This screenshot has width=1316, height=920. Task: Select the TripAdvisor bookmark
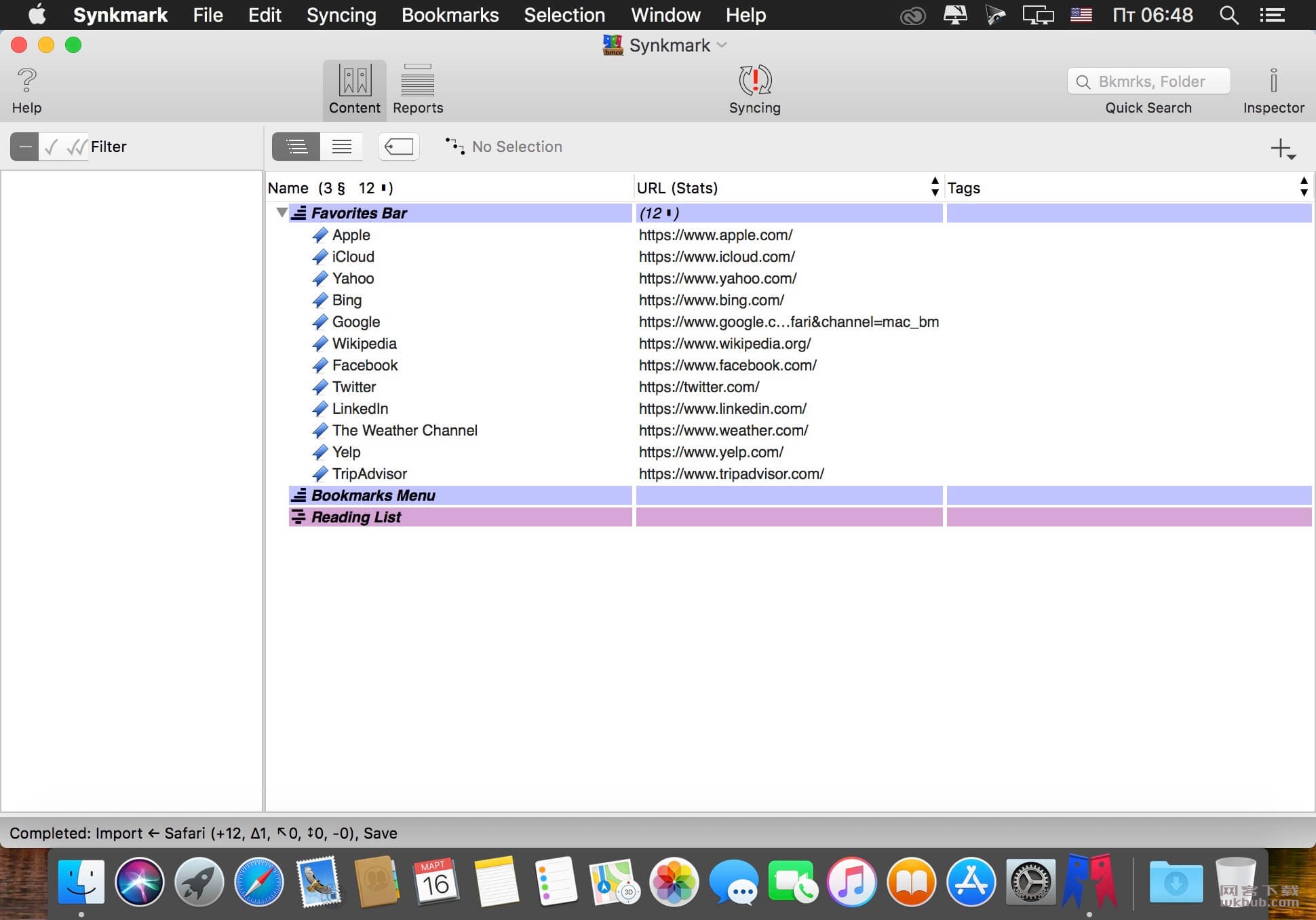pos(370,474)
